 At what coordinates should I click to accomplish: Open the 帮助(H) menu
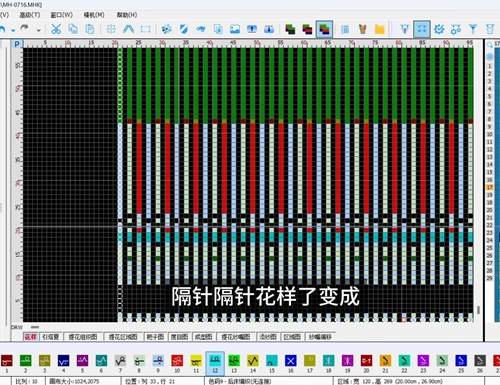pos(127,15)
